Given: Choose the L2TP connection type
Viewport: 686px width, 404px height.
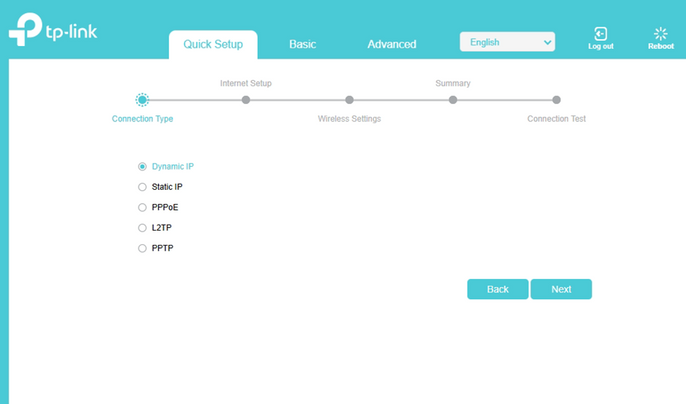Looking at the screenshot, I should (x=142, y=228).
